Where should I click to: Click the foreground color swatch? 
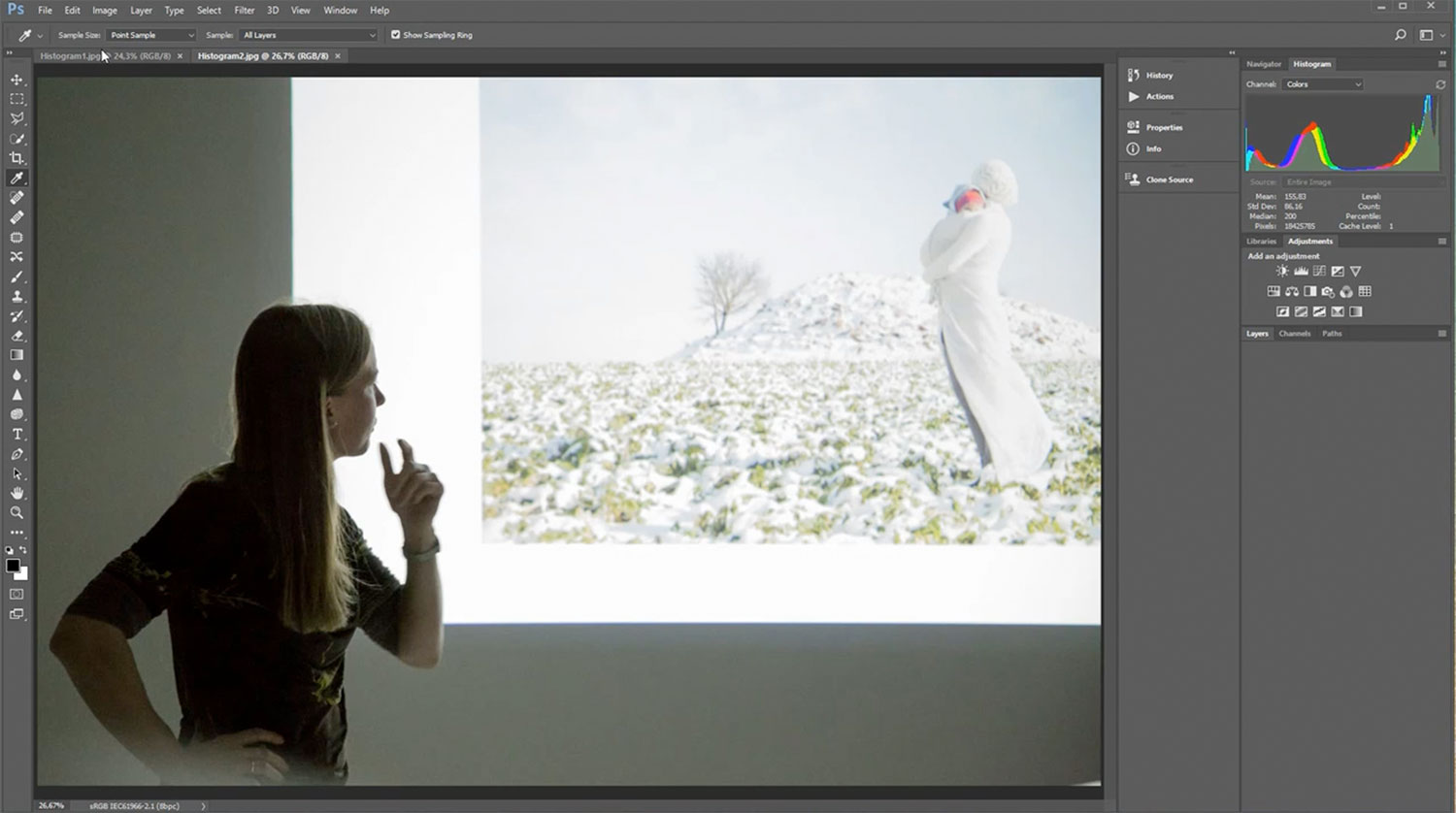pos(13,566)
